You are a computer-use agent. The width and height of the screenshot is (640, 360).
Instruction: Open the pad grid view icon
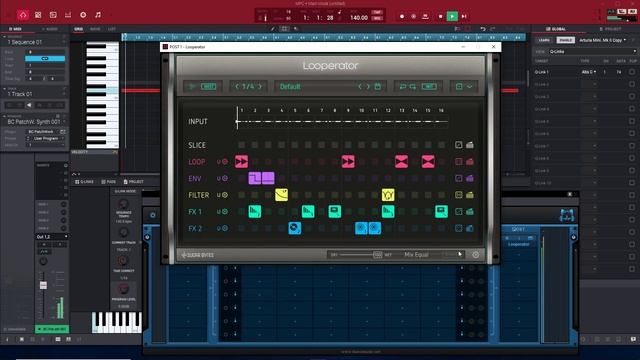tap(38, 15)
